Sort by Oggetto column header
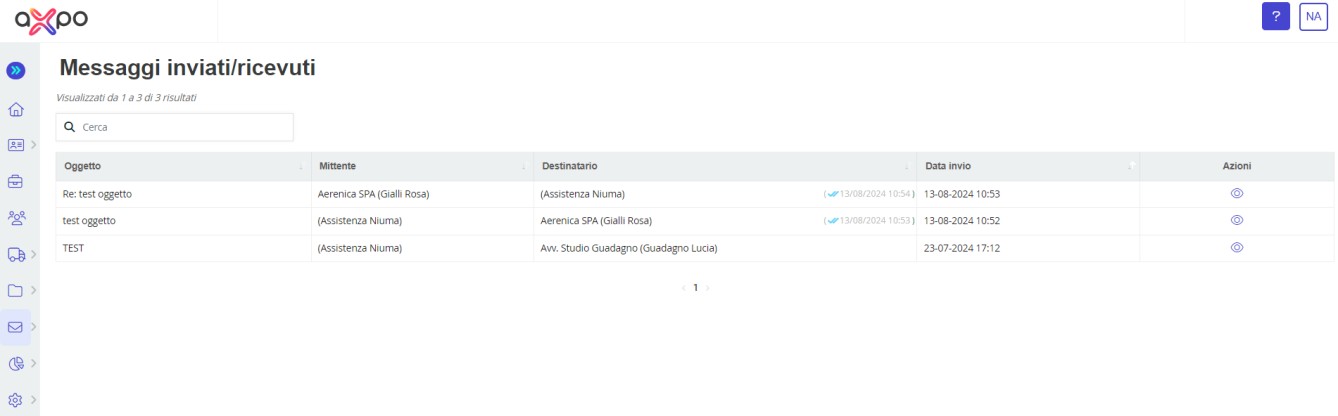The image size is (1338, 416). (184, 166)
